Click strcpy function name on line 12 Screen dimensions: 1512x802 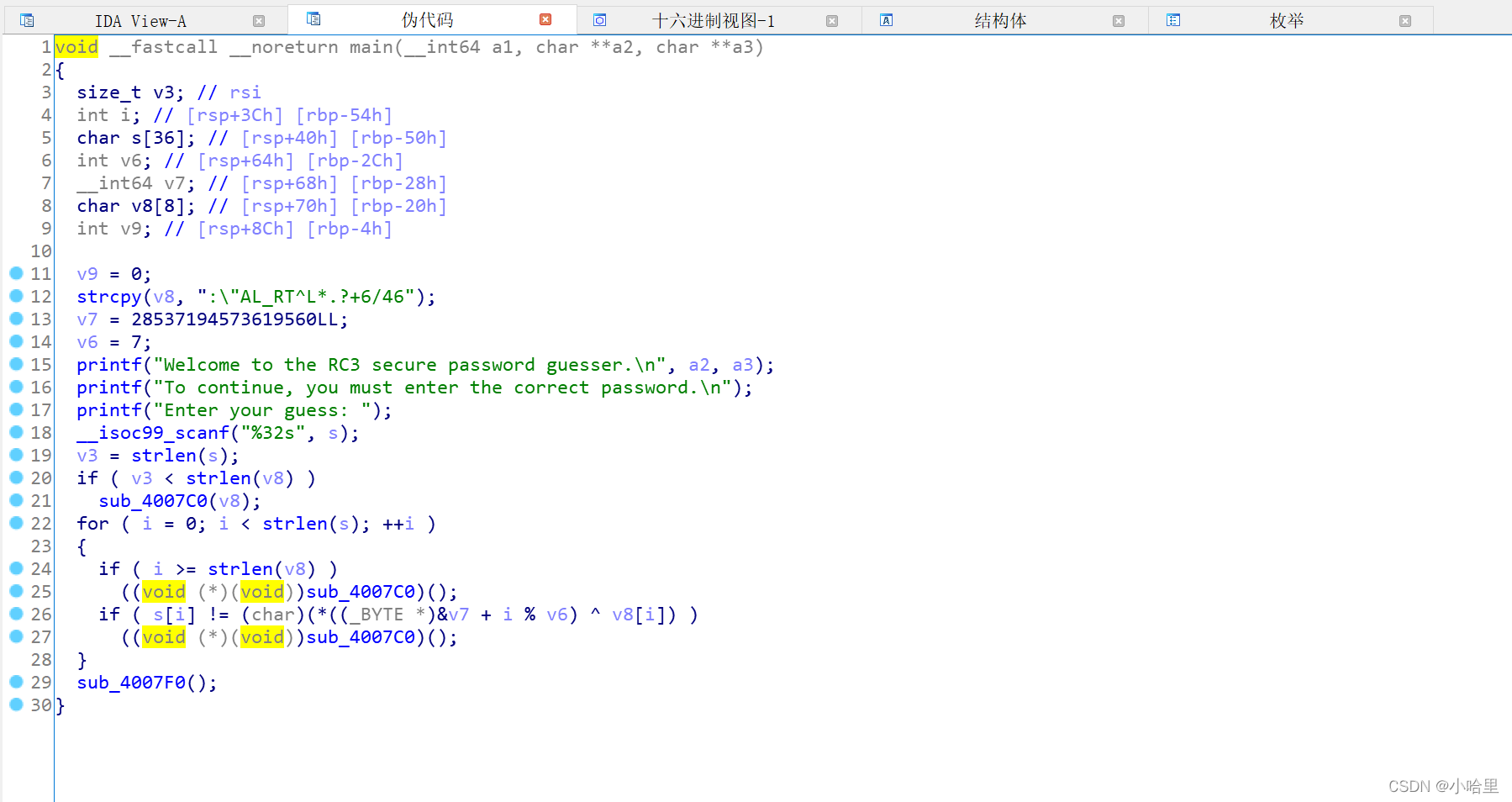pyautogui.click(x=109, y=297)
